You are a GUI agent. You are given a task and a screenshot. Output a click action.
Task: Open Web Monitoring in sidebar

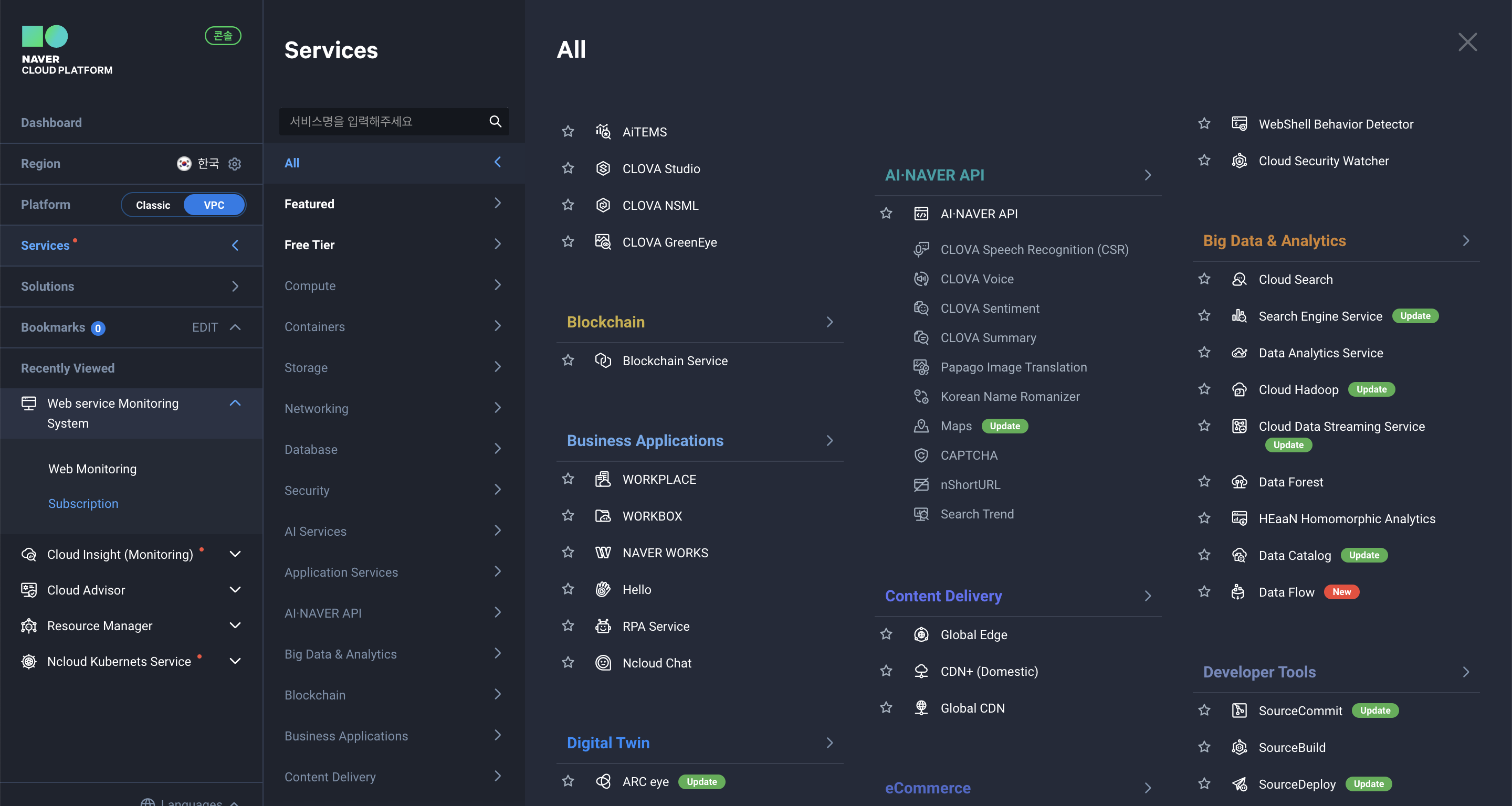click(x=92, y=469)
